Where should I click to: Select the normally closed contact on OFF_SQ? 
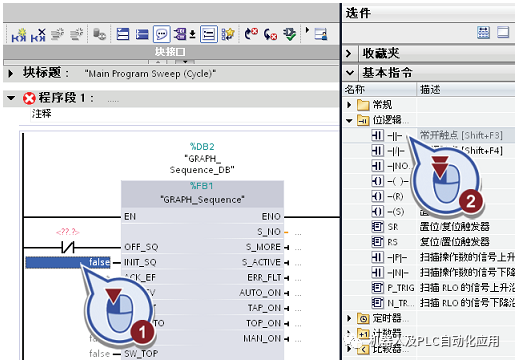point(68,247)
